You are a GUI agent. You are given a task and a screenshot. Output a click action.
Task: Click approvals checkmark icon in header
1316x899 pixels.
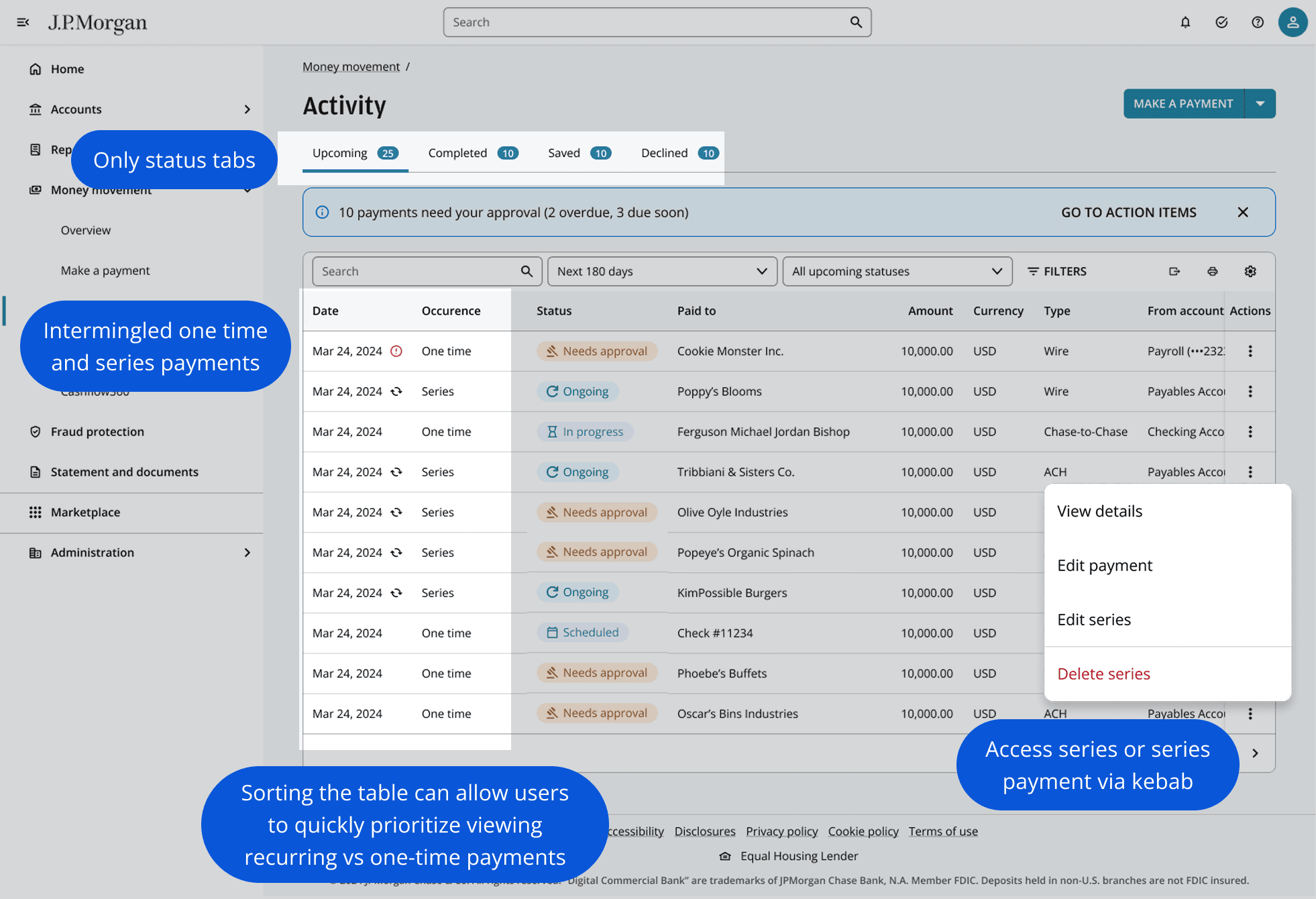coord(1221,22)
